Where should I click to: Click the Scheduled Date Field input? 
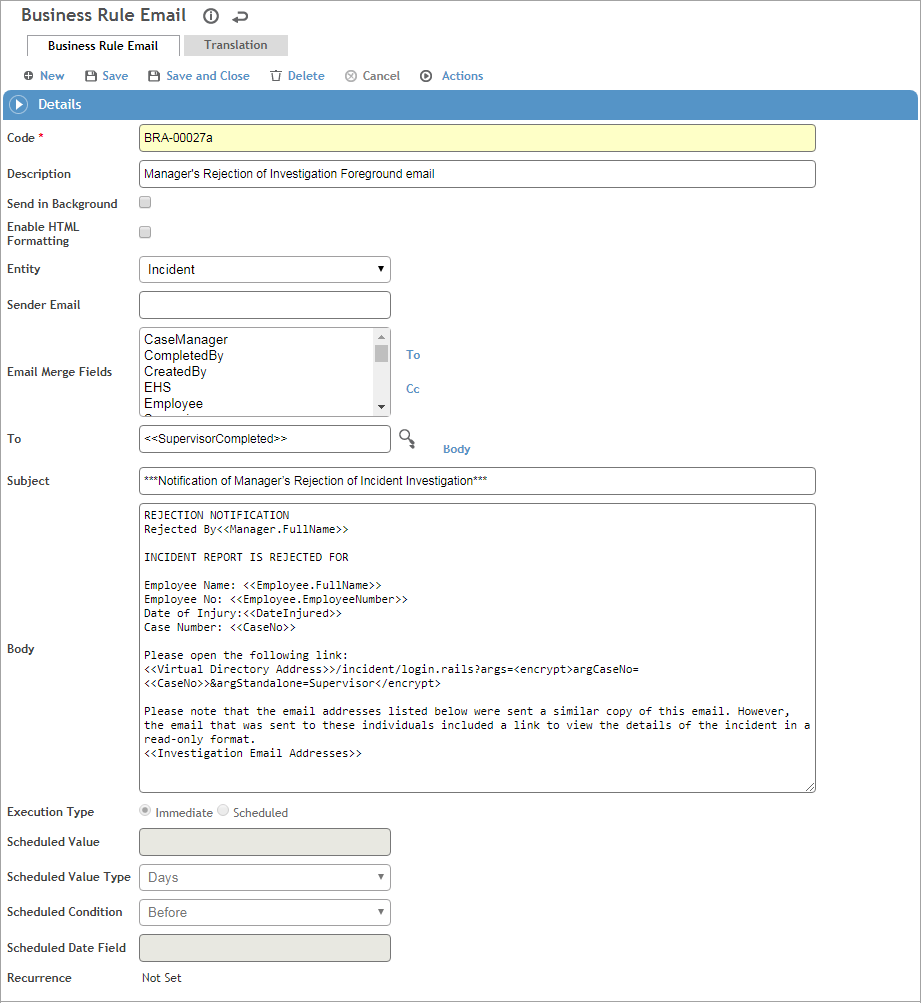[x=265, y=948]
